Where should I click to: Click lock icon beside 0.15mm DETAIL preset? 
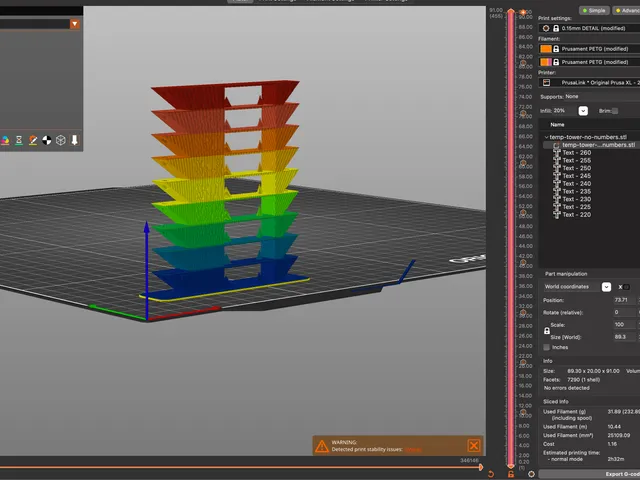556,28
